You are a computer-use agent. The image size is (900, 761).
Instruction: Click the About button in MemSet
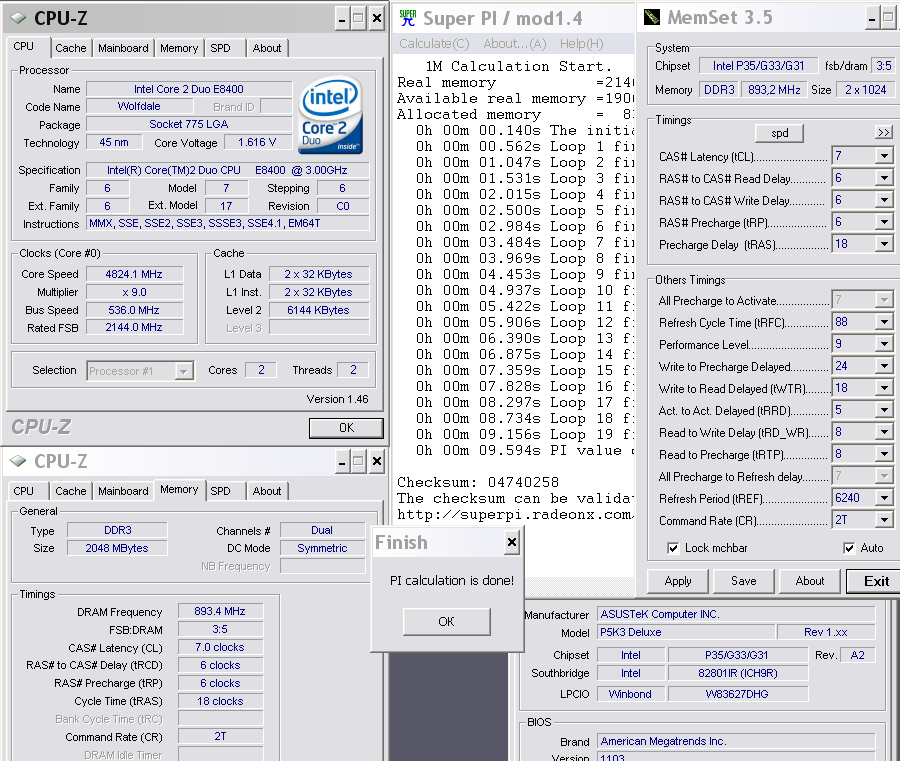point(809,581)
